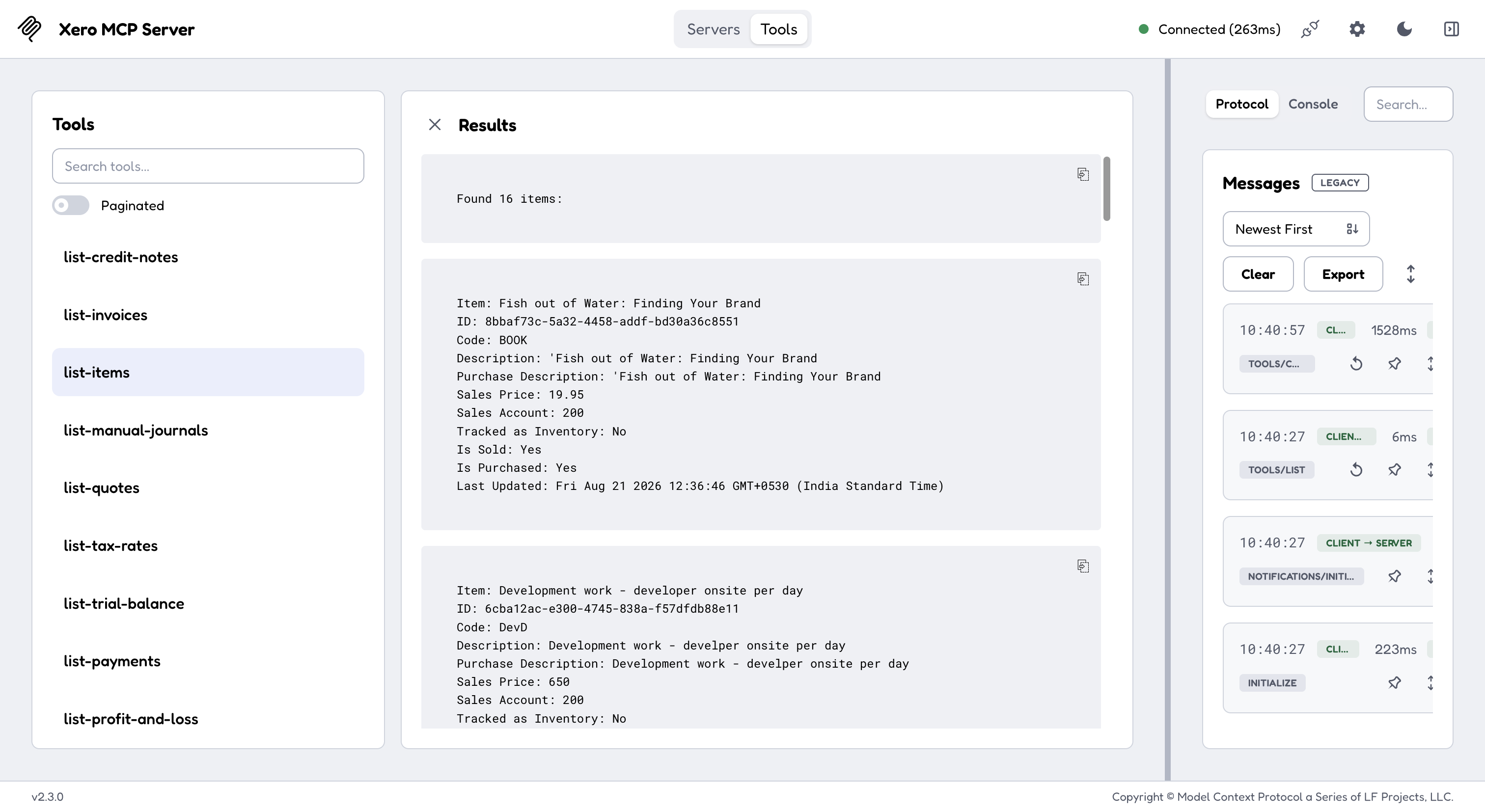Pin the TOOLS/LIST message
1485x812 pixels.
coord(1395,470)
